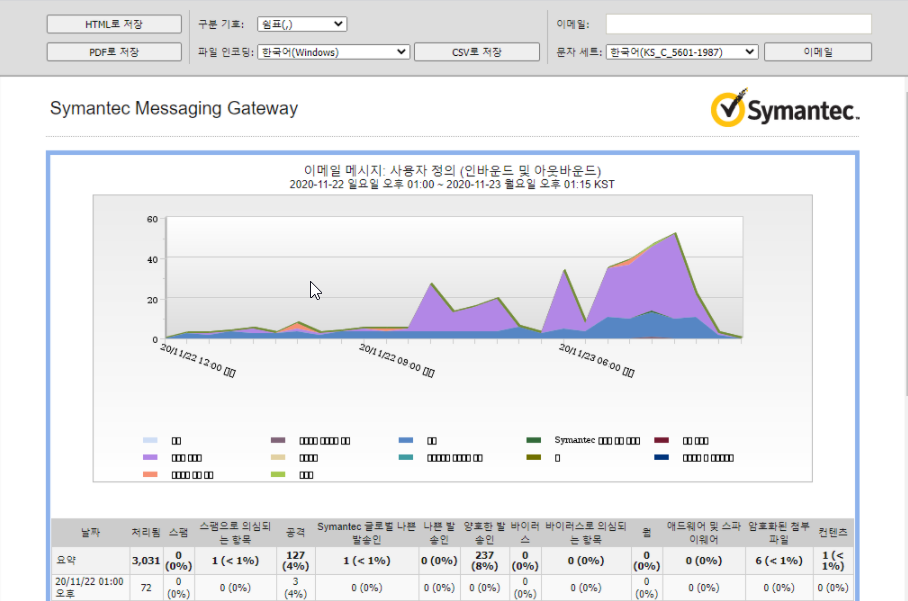Click the 60 value on y-axis
908x601 pixels.
(x=152, y=219)
